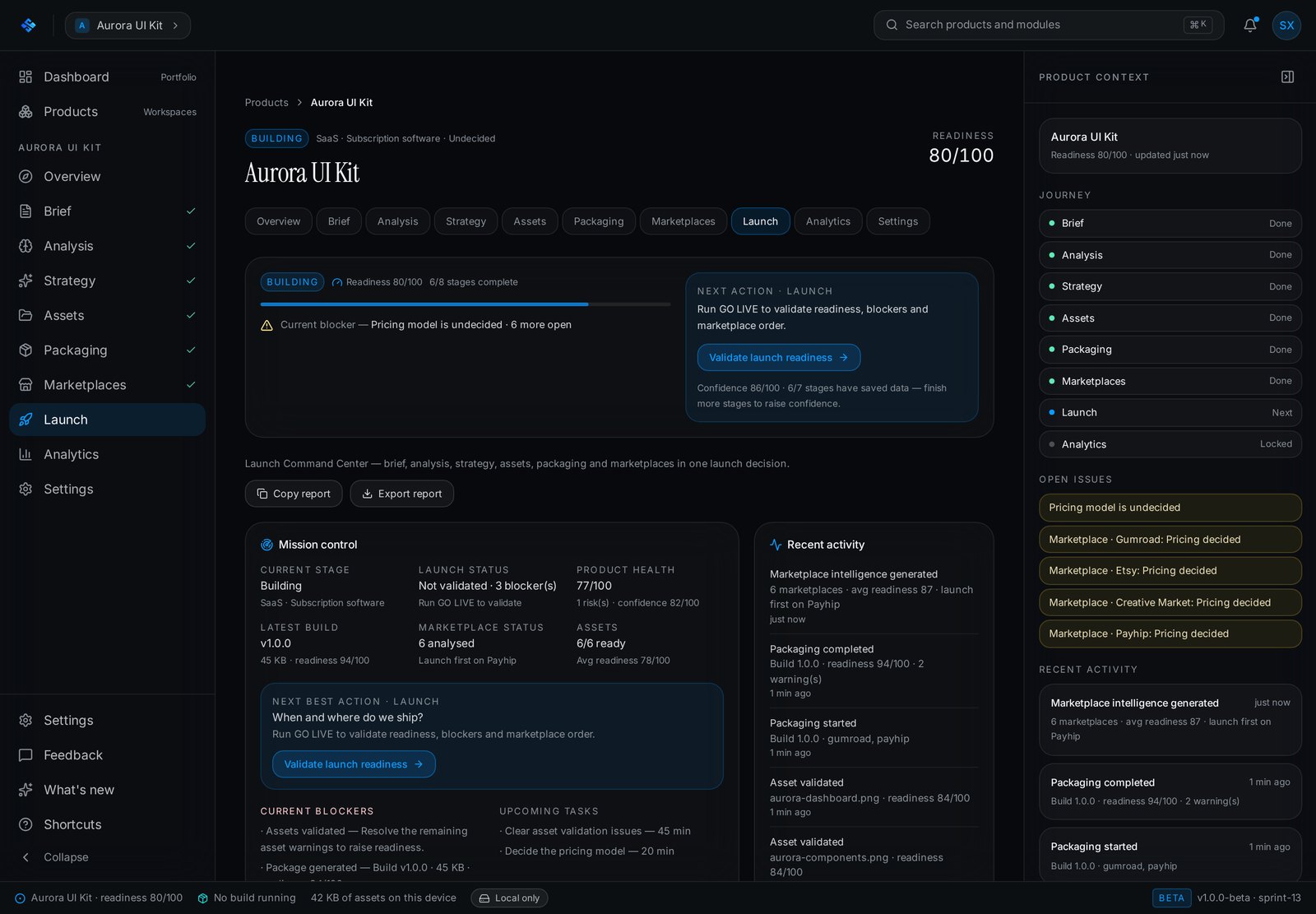Collapse the Product Context panel icon
This screenshot has width=1316, height=914.
[x=1288, y=77]
